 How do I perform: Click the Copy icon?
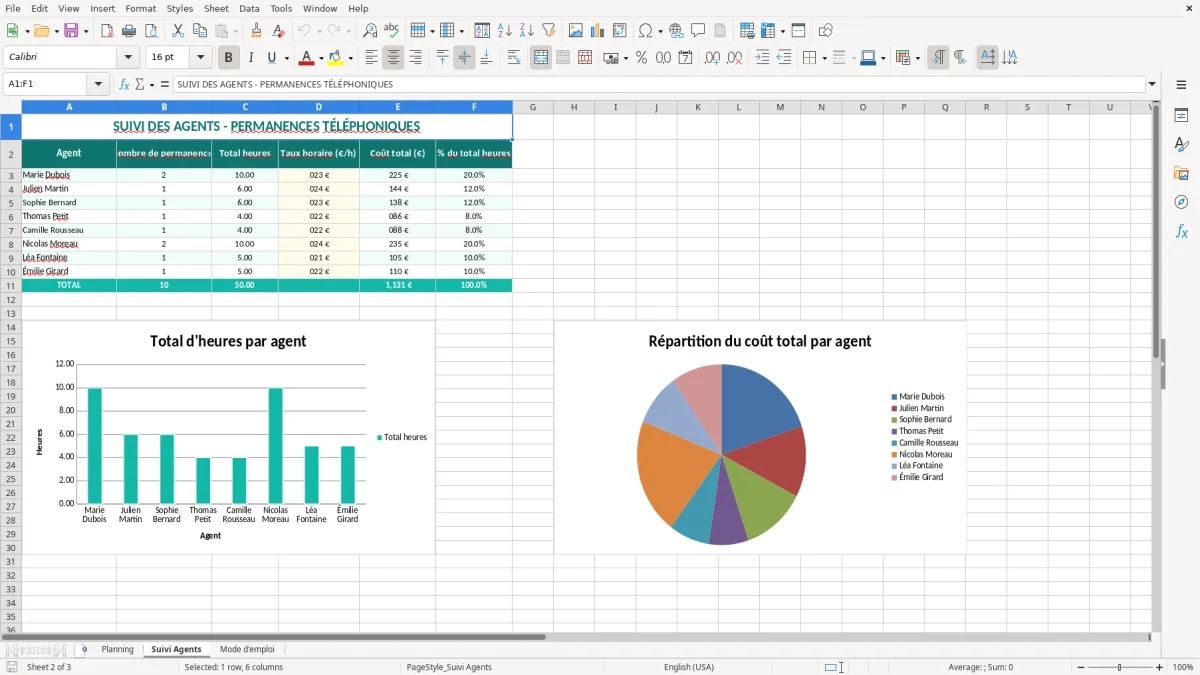click(x=200, y=31)
